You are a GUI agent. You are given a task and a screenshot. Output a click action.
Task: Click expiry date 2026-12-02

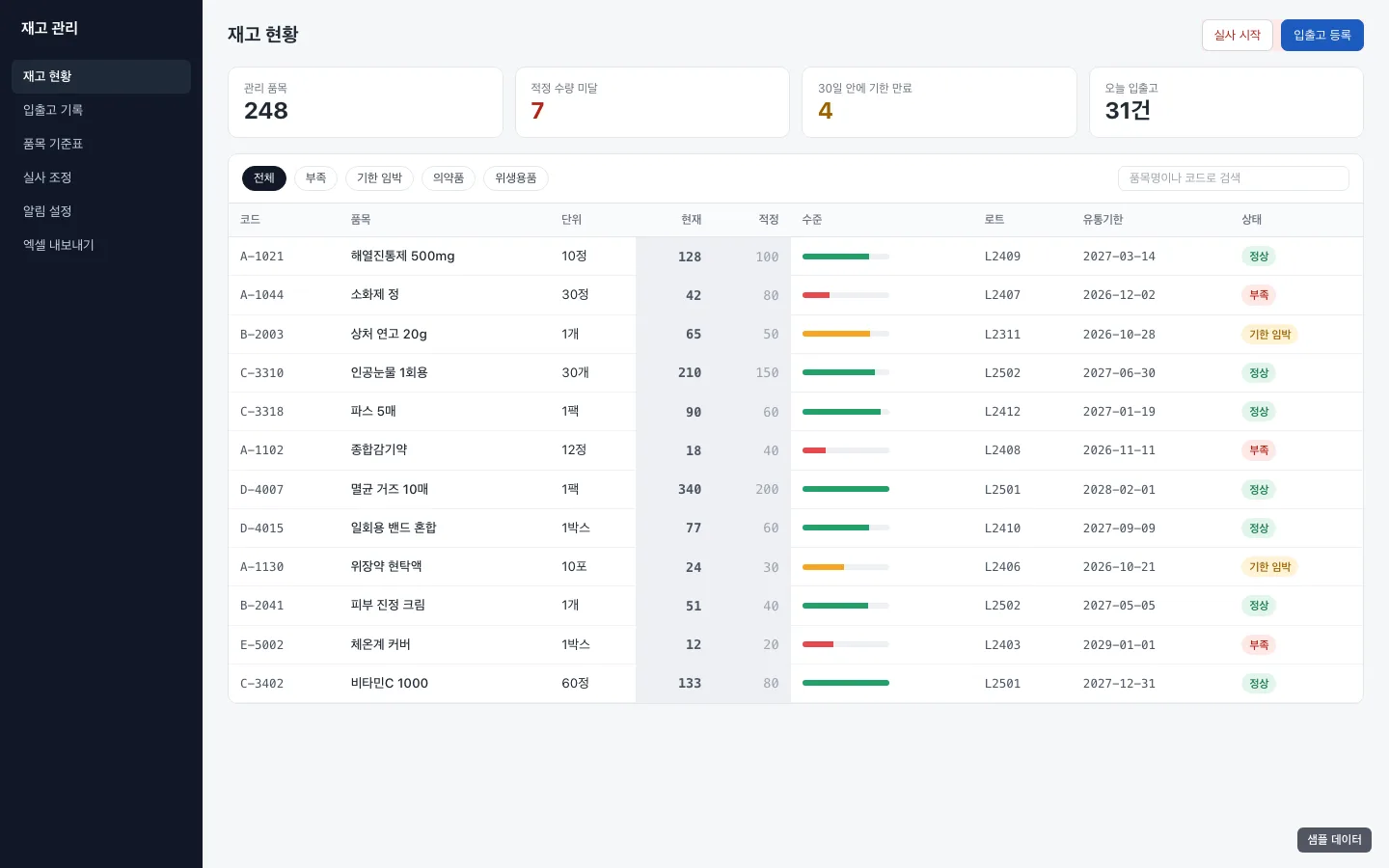click(x=1119, y=295)
